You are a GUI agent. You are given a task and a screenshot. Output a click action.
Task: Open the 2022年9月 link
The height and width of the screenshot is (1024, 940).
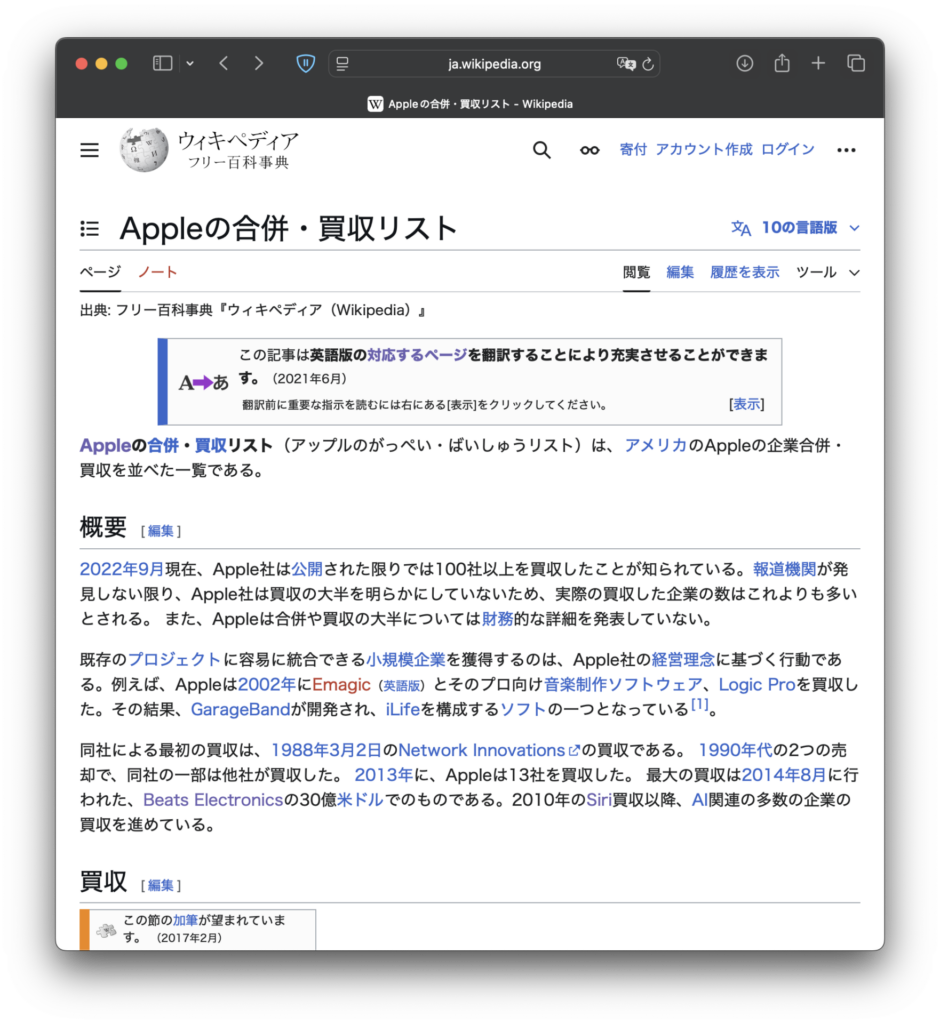click(122, 569)
